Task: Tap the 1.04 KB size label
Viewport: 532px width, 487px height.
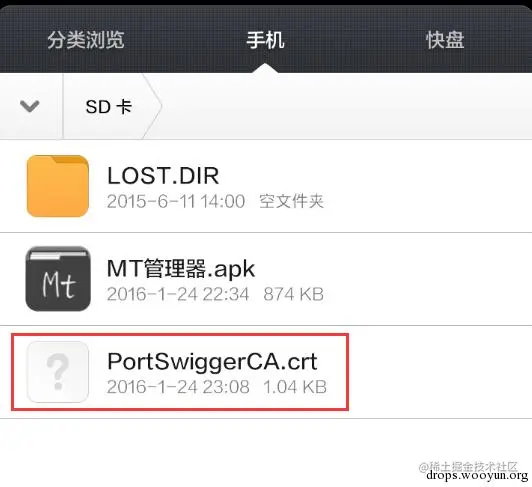Action: 295,387
